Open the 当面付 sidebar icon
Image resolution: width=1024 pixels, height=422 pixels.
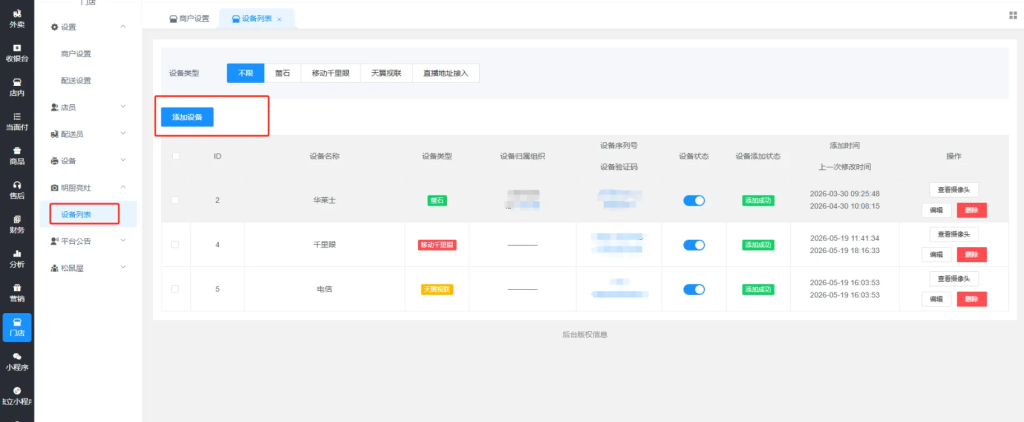pyautogui.click(x=17, y=122)
